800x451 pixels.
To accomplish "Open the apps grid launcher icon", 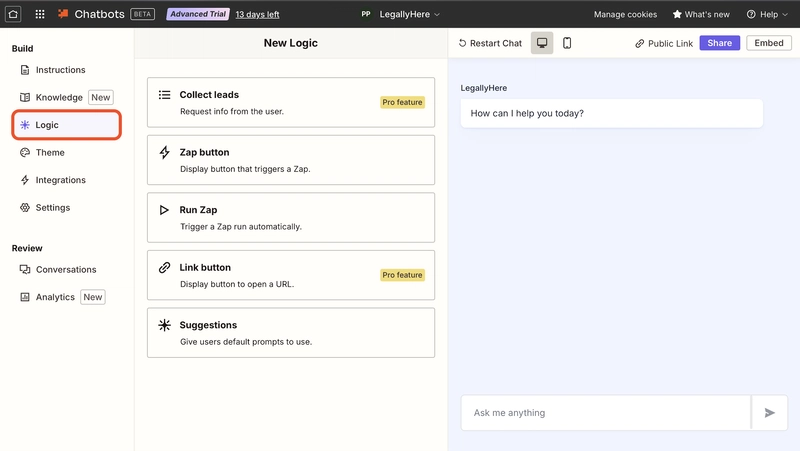I will click(x=40, y=14).
